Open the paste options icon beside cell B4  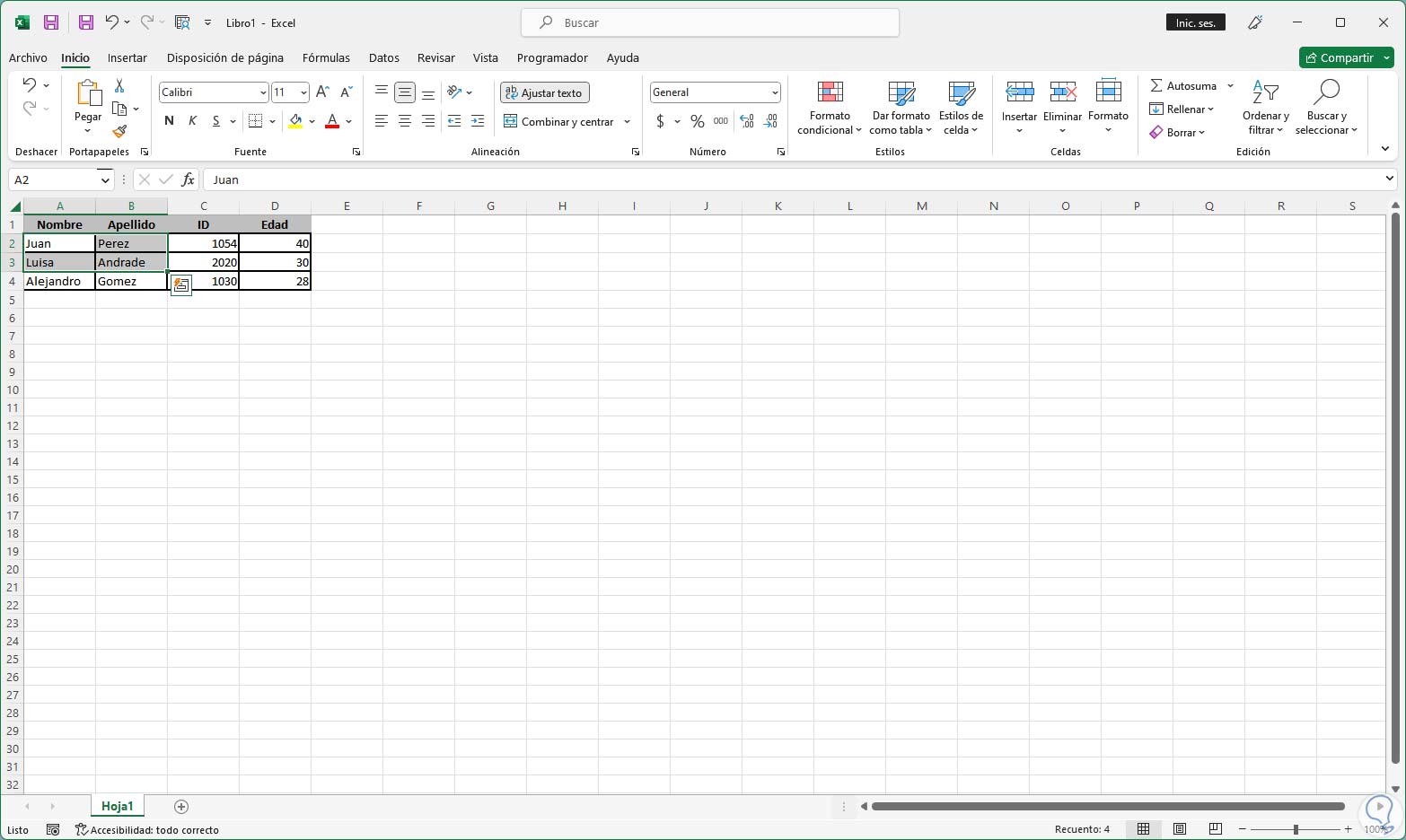click(x=180, y=284)
